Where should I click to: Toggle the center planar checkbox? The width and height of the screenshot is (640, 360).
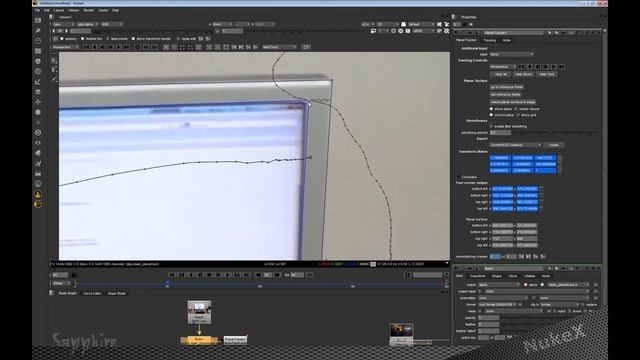coord(516,109)
